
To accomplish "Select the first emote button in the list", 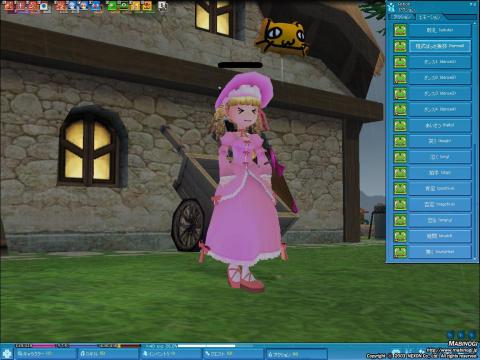I will coord(440,30).
